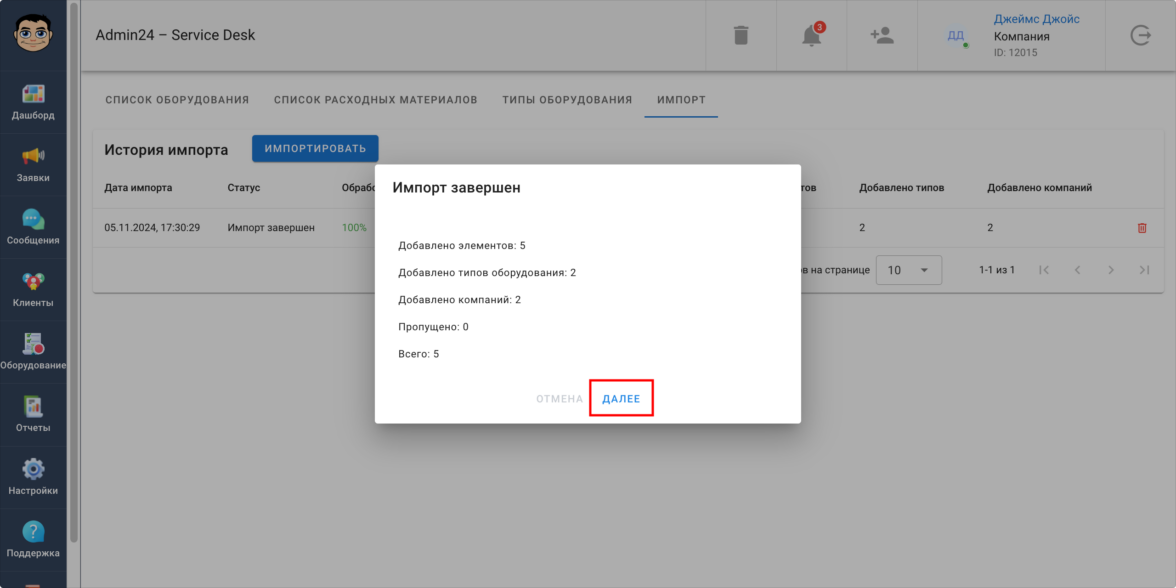The image size is (1176, 588).
Task: Click the avatar logo at top left
Action: (33, 33)
